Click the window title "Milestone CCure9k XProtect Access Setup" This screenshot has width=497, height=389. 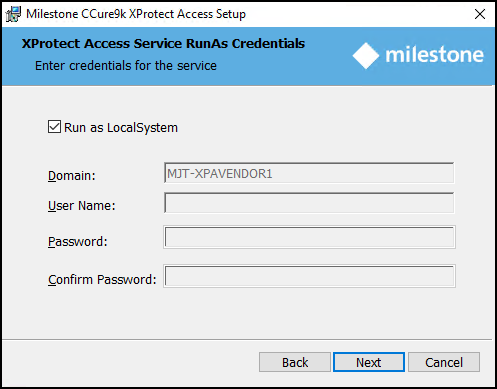click(x=136, y=14)
